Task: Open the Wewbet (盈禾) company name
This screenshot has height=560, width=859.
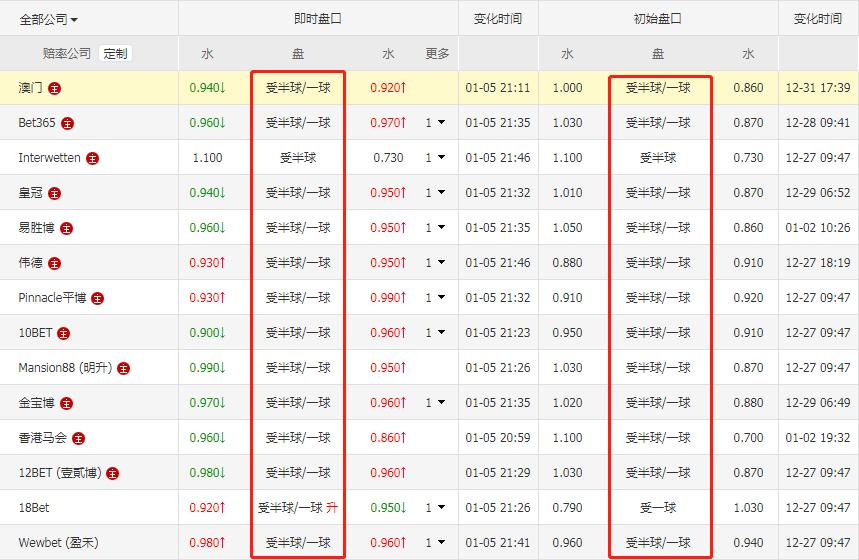Action: [x=58, y=543]
